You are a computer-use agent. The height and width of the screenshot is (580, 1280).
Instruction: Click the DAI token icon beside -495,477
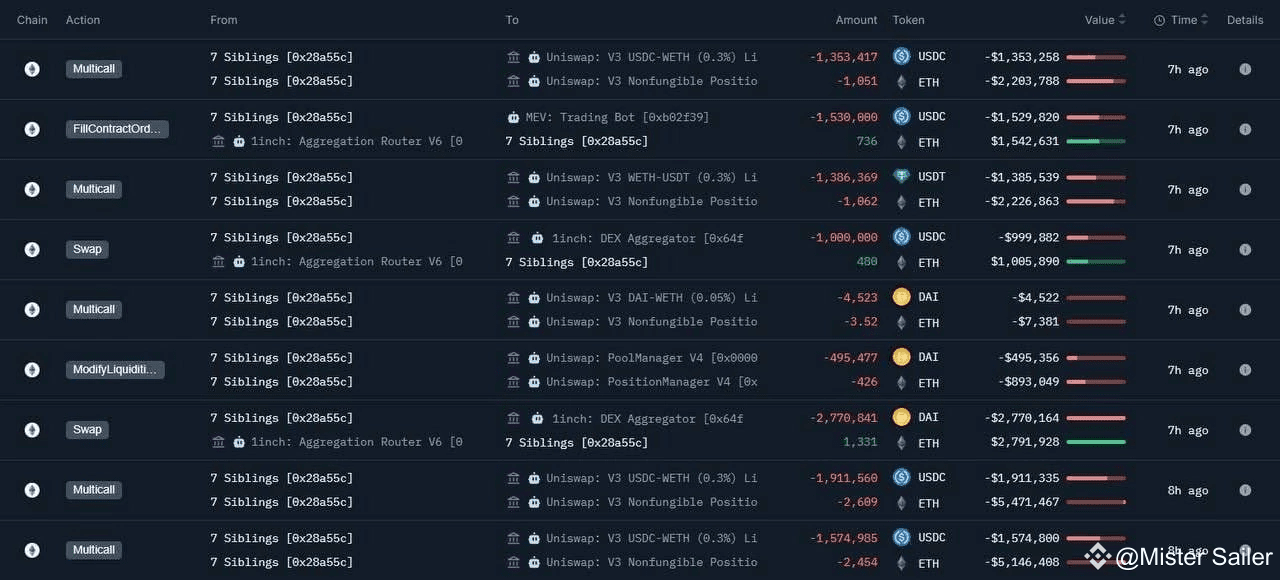click(x=901, y=357)
